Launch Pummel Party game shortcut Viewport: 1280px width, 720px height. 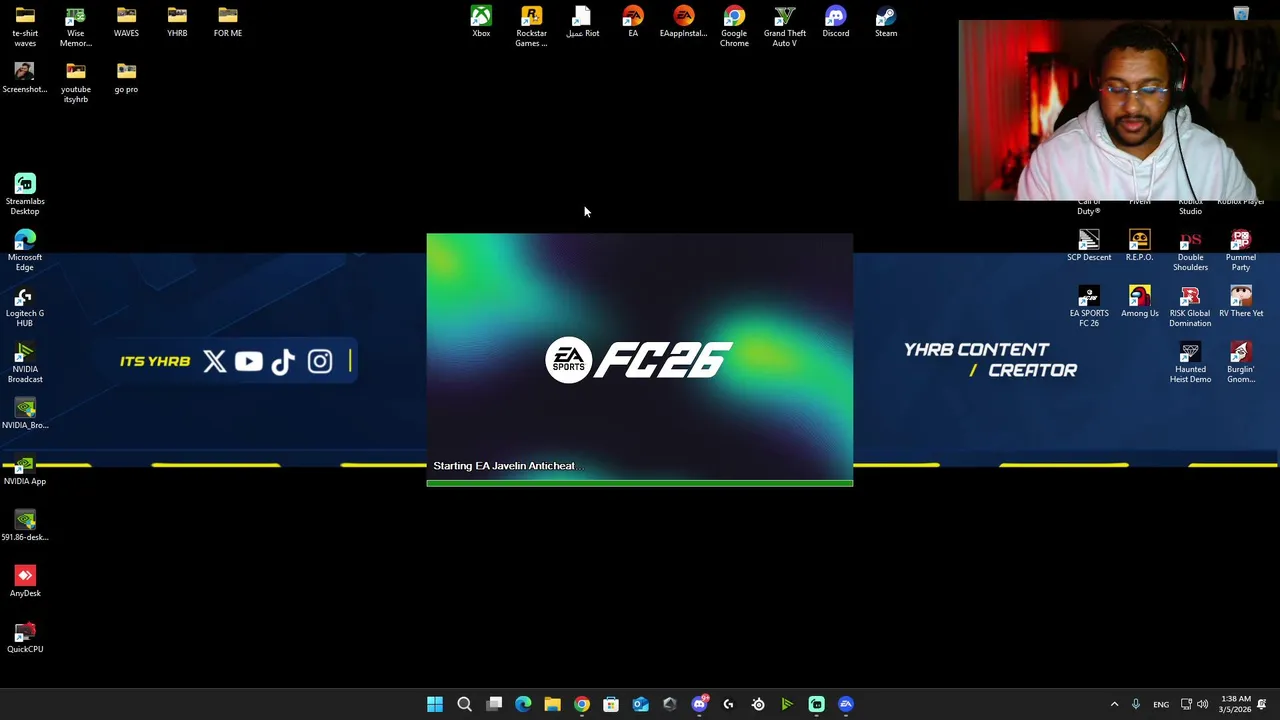pos(1240,251)
